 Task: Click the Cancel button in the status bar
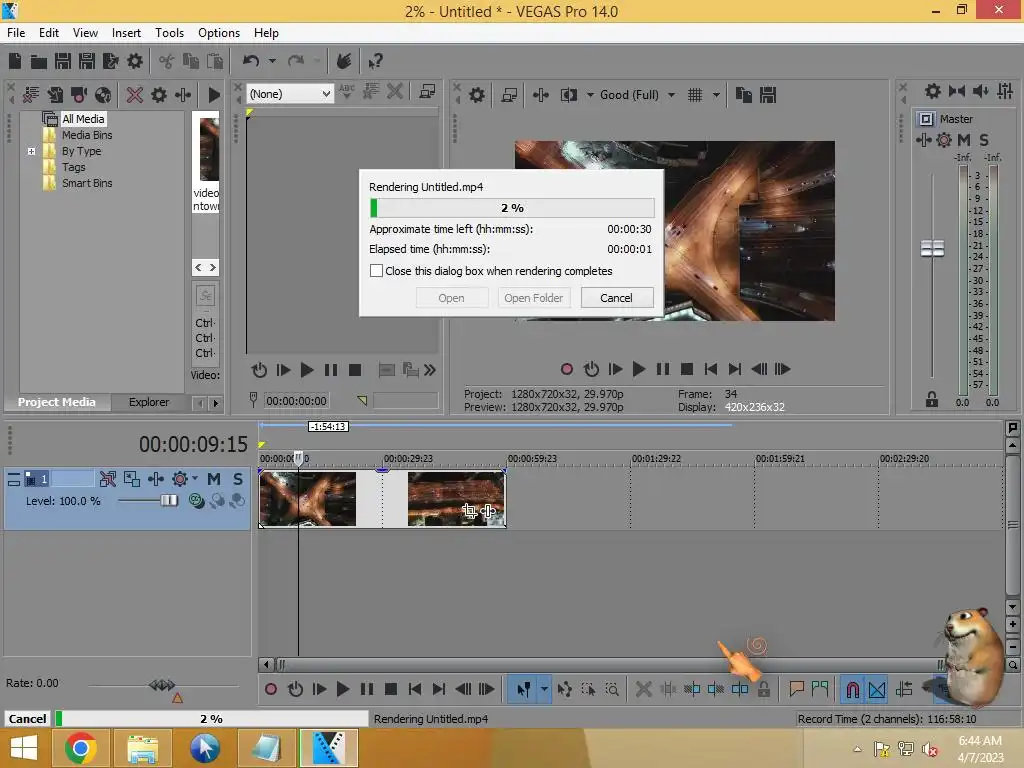(27, 718)
